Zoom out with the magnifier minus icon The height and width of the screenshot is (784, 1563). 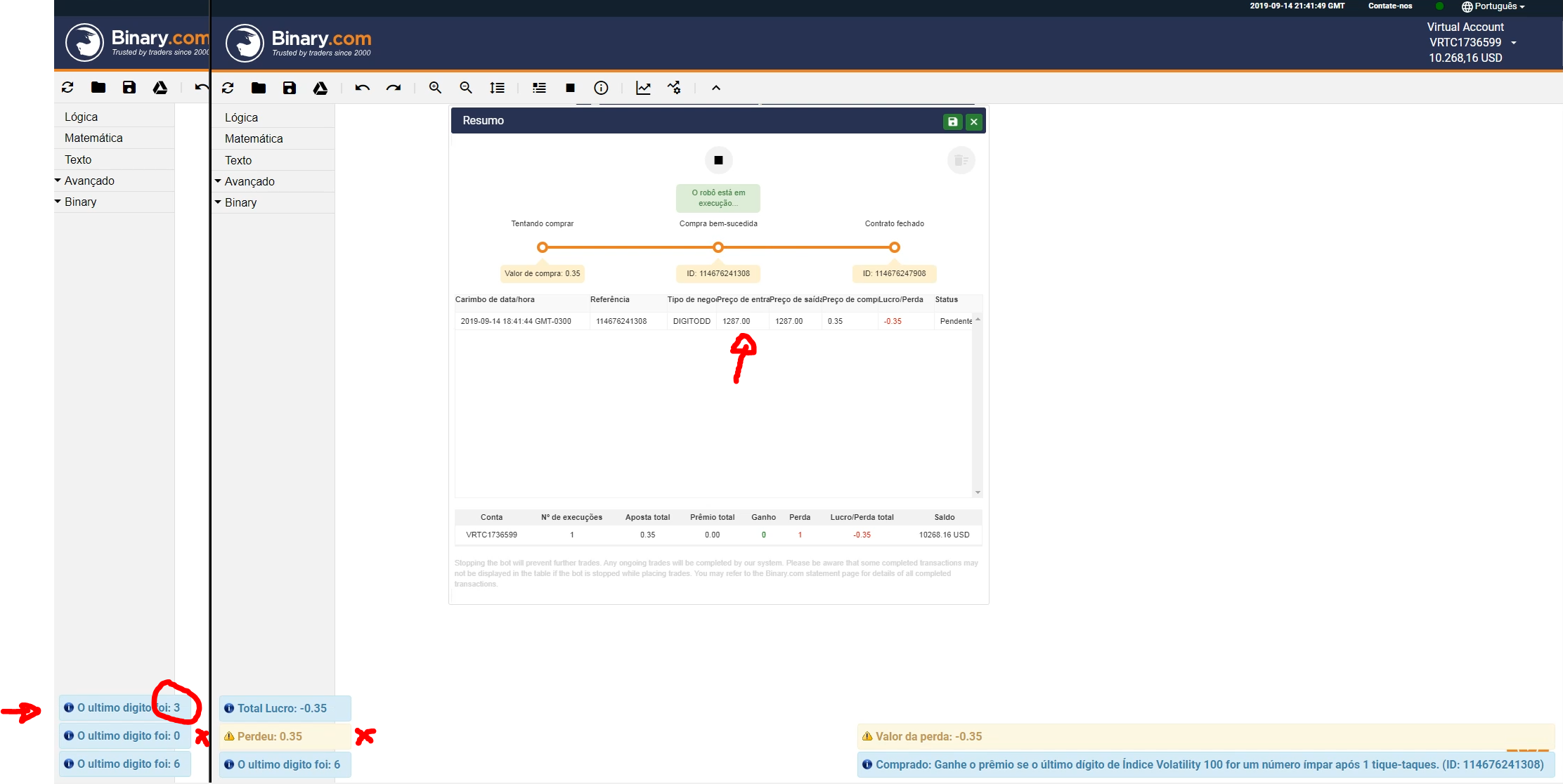coord(466,88)
